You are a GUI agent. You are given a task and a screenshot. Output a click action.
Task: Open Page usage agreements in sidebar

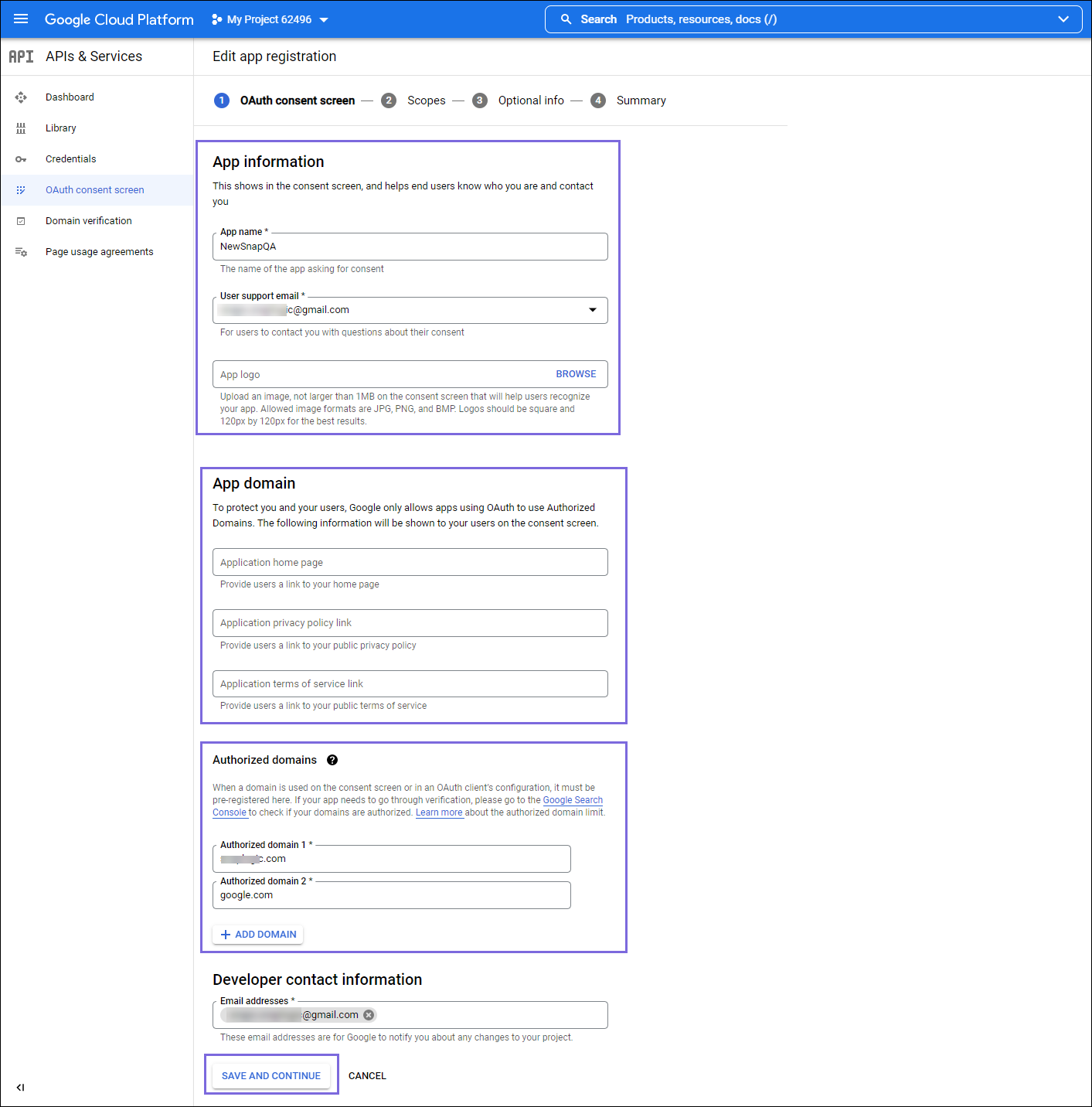coord(100,252)
